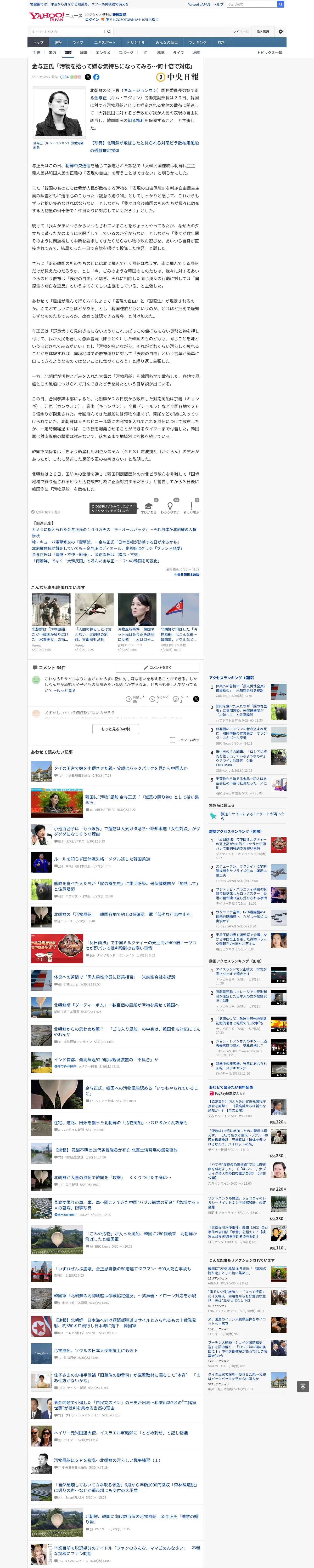Image resolution: width=314 pixels, height=1568 pixels.
Task: Click the 共感した smiley reaction on comment
Action: coord(129,699)
